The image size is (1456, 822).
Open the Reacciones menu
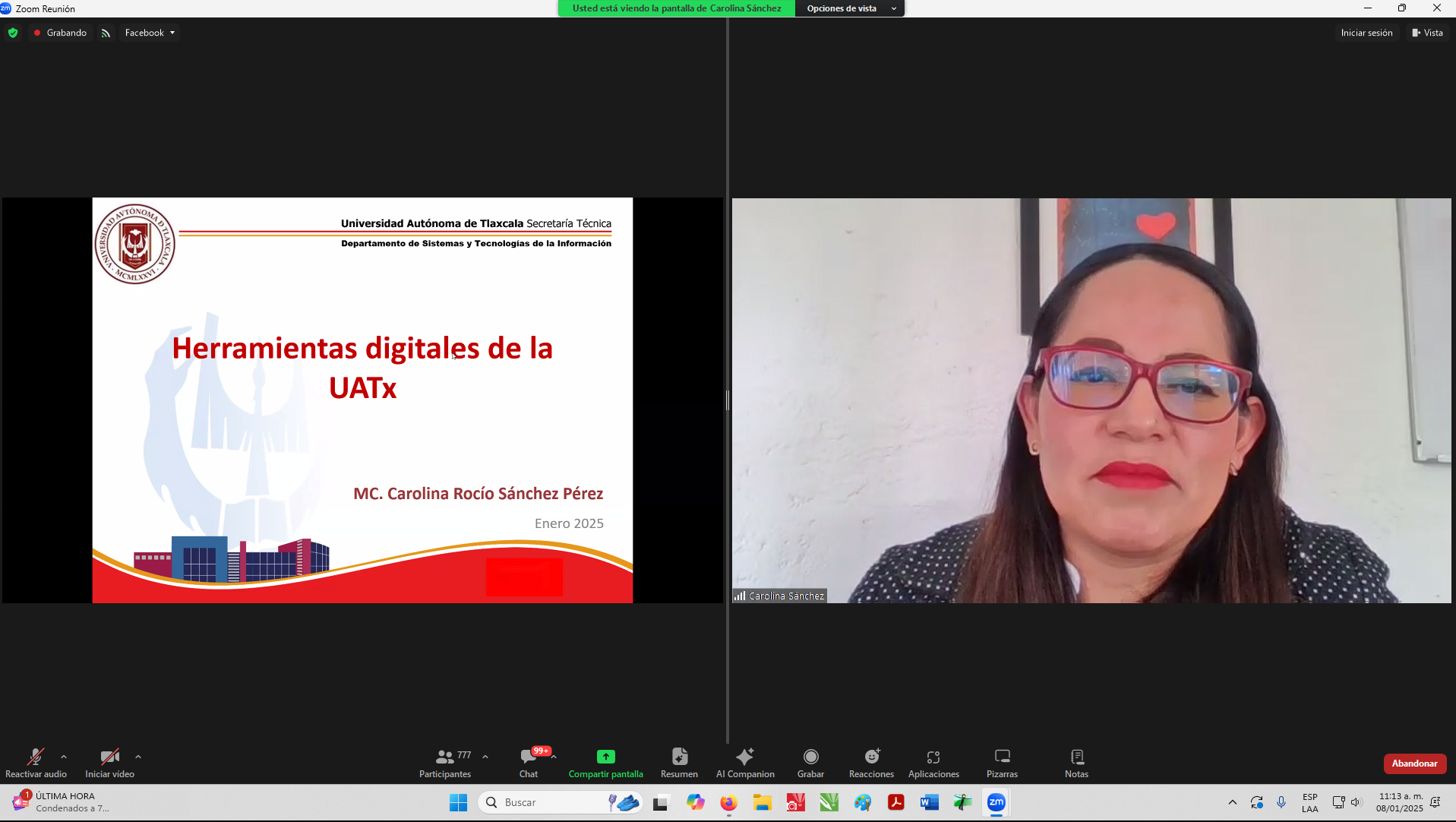coord(871,763)
